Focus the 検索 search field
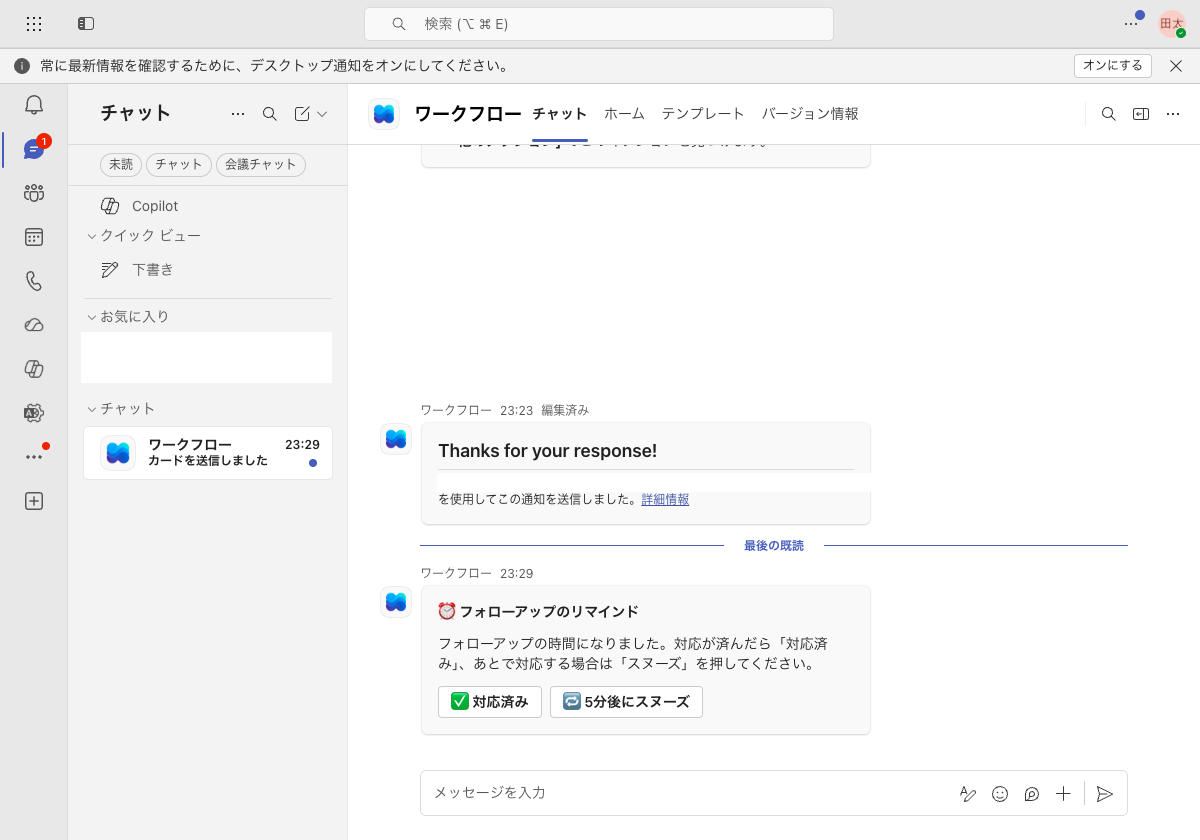The height and width of the screenshot is (840, 1200). [x=599, y=24]
